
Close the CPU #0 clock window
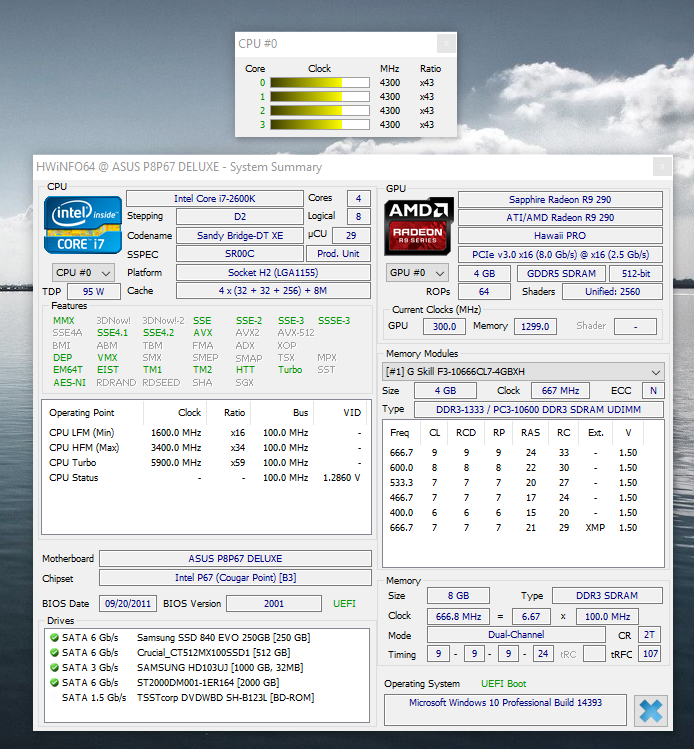tap(446, 44)
